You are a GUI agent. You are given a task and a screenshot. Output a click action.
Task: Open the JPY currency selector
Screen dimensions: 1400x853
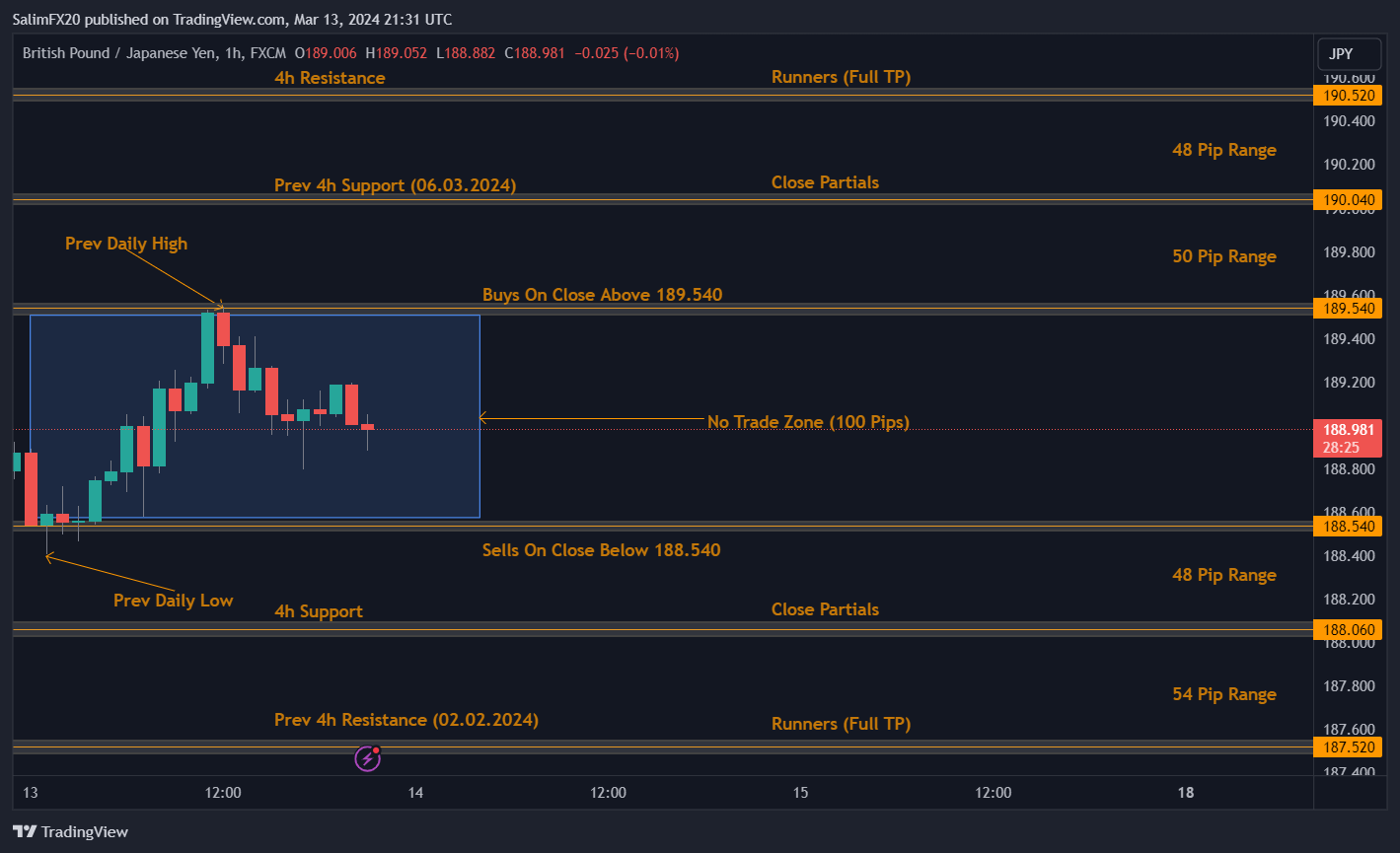click(1341, 53)
